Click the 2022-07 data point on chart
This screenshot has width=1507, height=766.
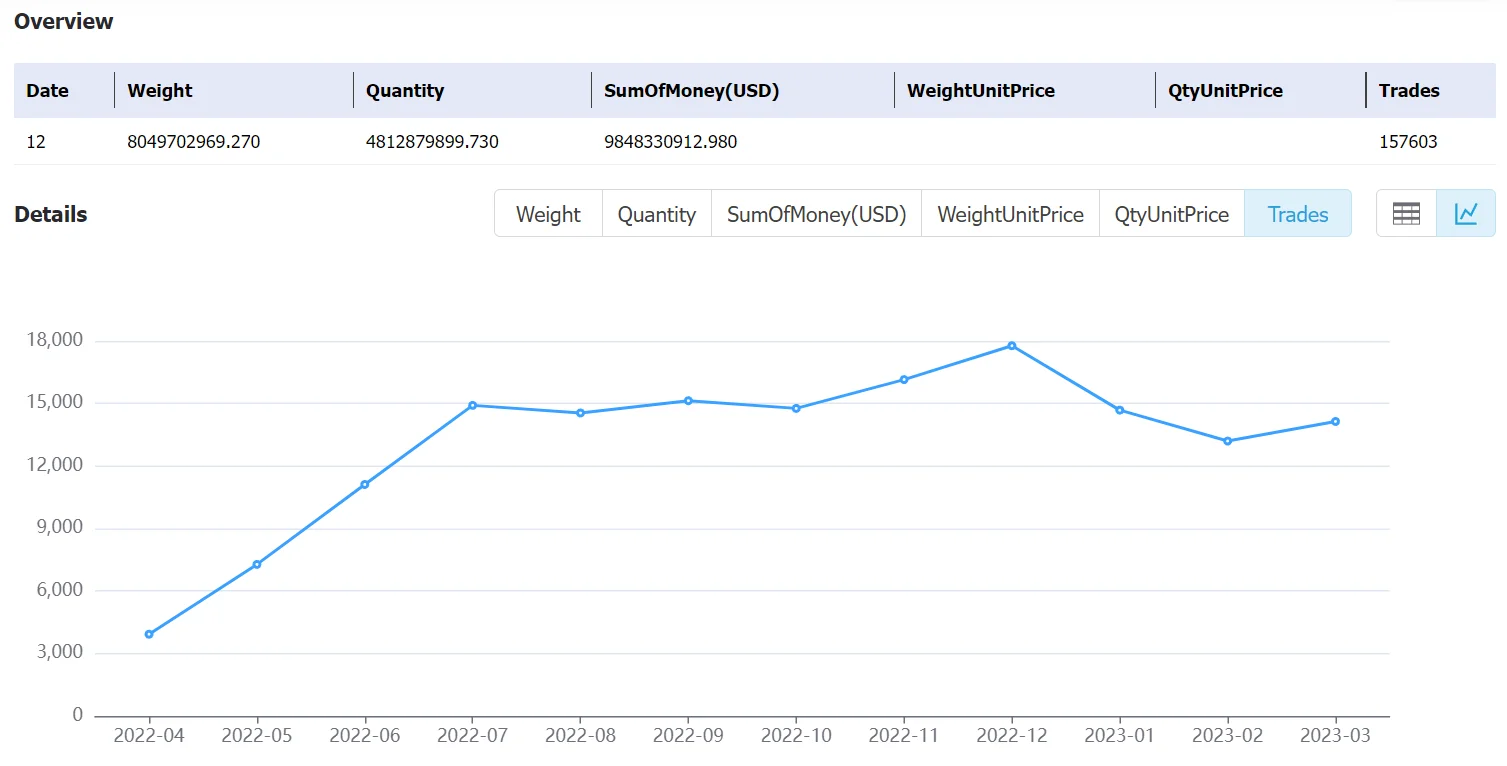pyautogui.click(x=473, y=405)
